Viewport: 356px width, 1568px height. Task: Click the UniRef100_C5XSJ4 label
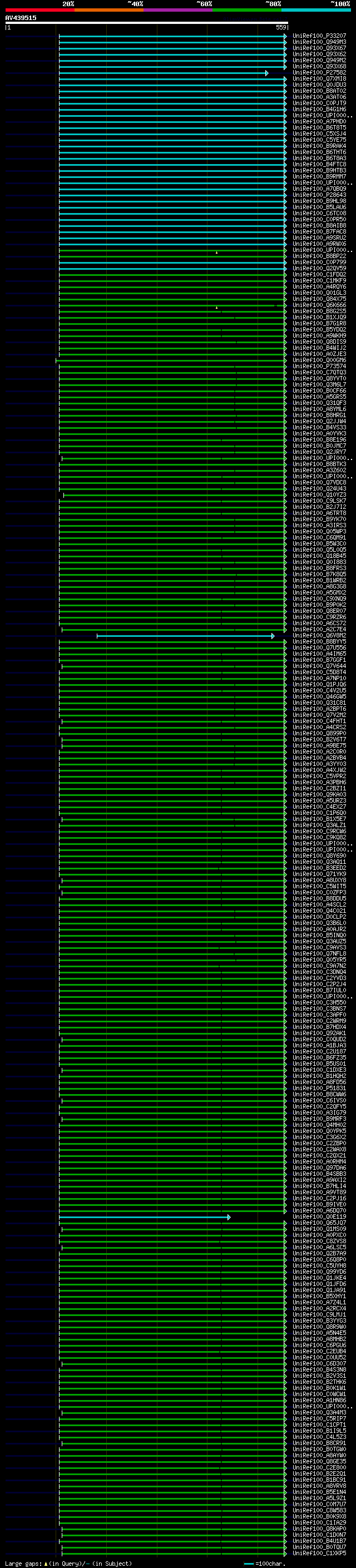coord(319,134)
